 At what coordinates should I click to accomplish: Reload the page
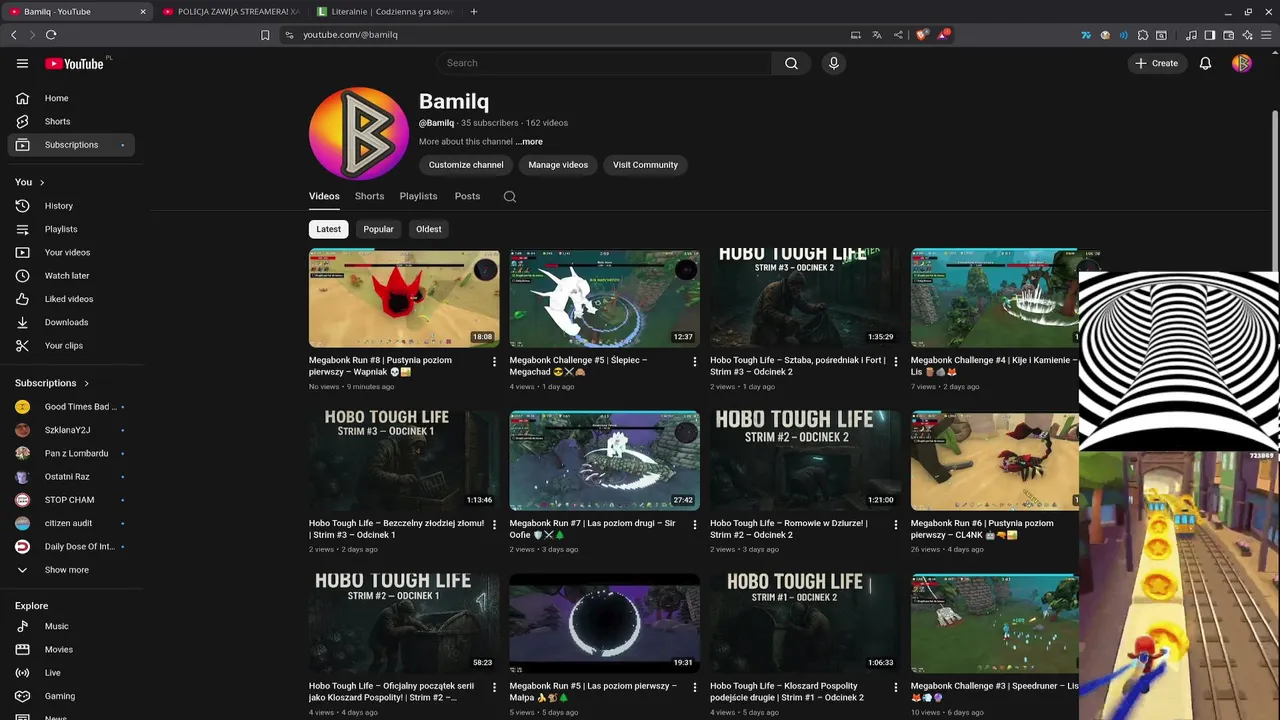tap(51, 35)
